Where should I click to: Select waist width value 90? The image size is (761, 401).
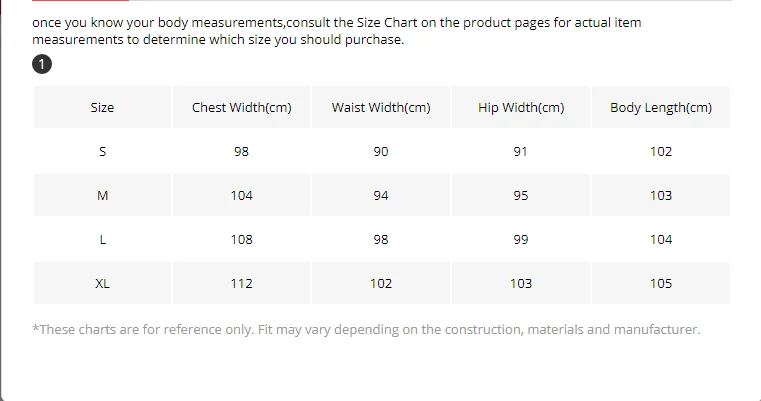381,151
